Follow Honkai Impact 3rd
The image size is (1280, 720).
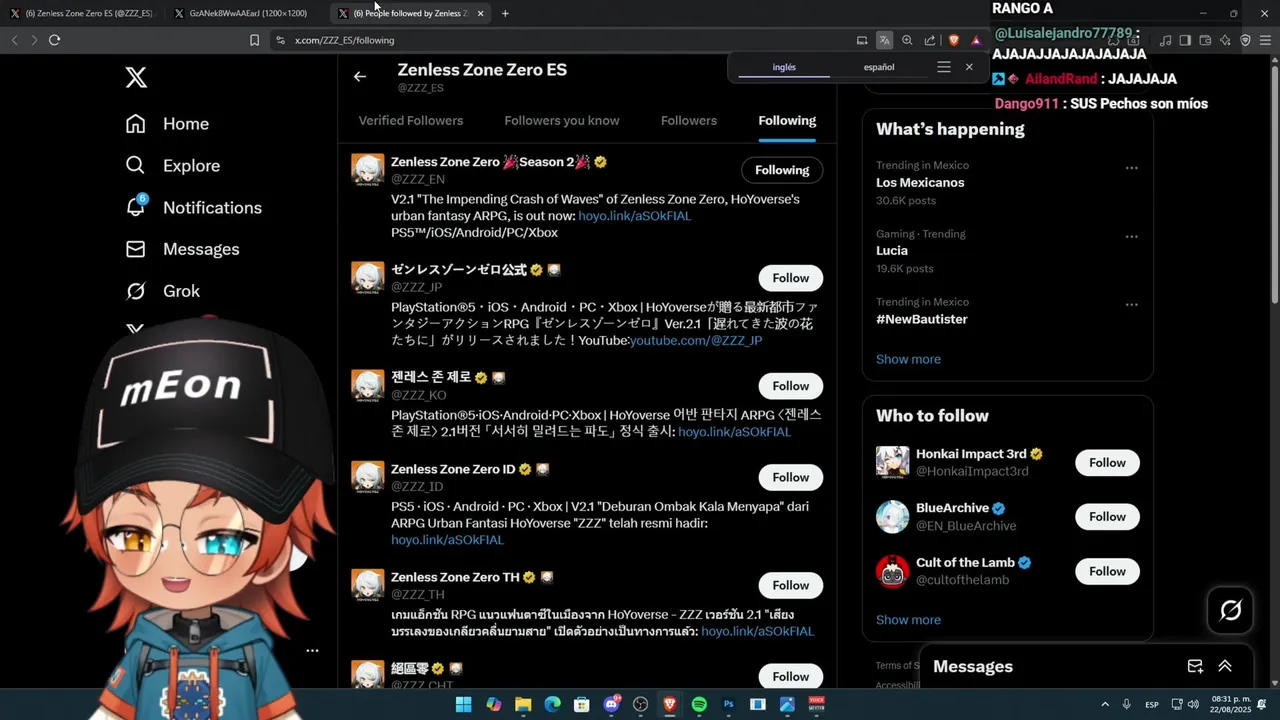click(x=1107, y=463)
